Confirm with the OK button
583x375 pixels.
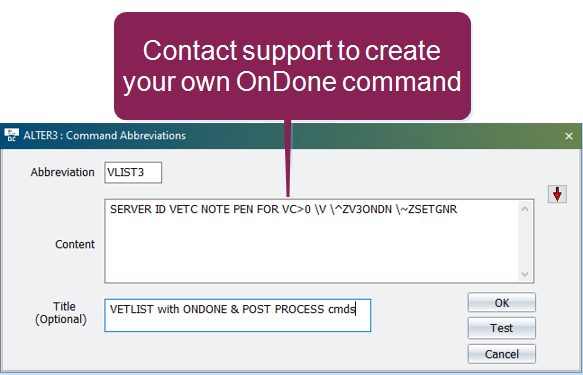coord(502,303)
